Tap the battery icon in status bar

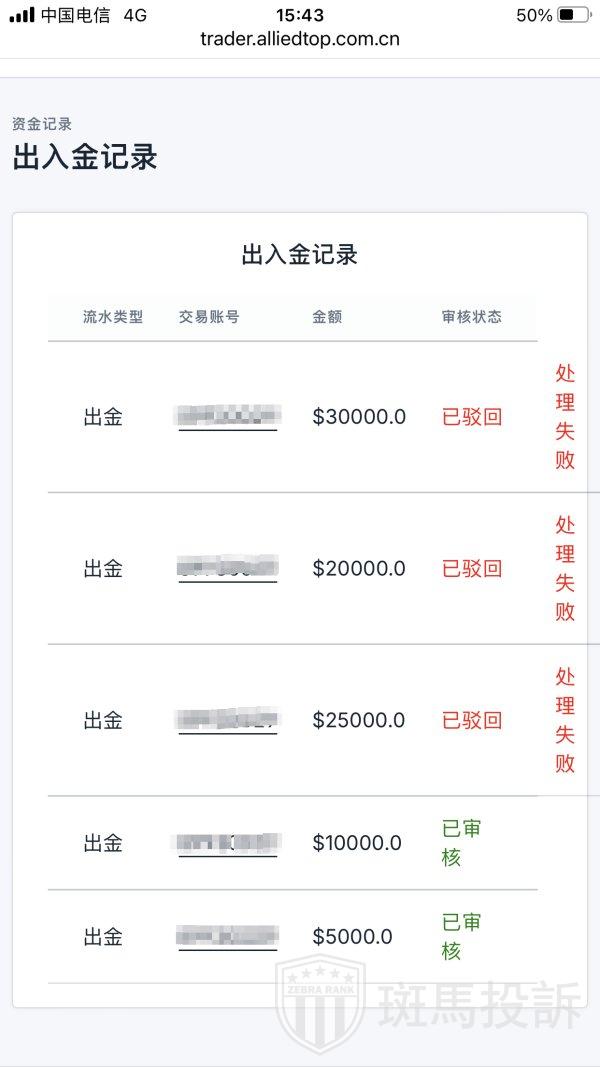(x=573, y=15)
